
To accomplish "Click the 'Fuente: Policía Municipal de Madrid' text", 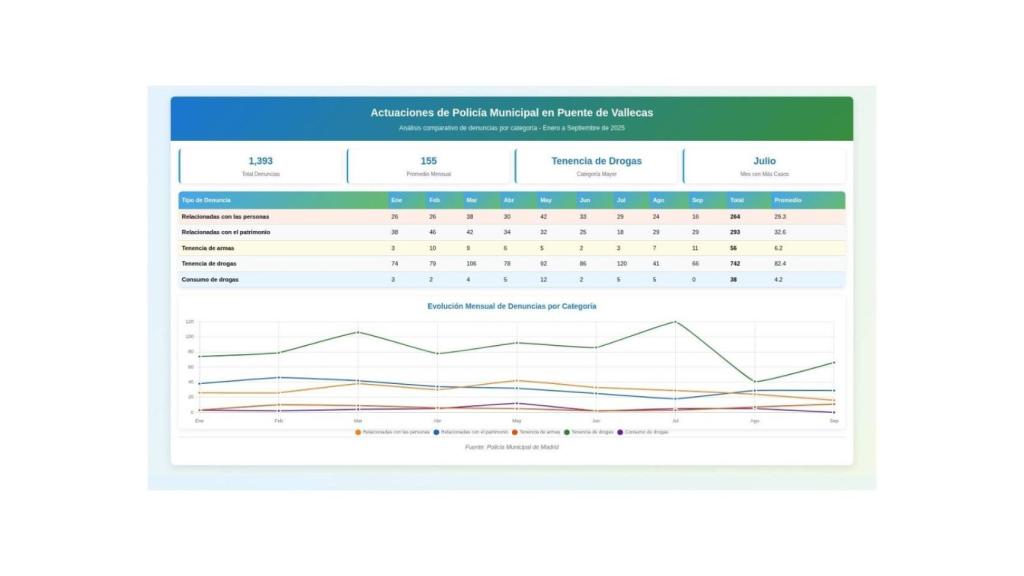I will click(512, 447).
